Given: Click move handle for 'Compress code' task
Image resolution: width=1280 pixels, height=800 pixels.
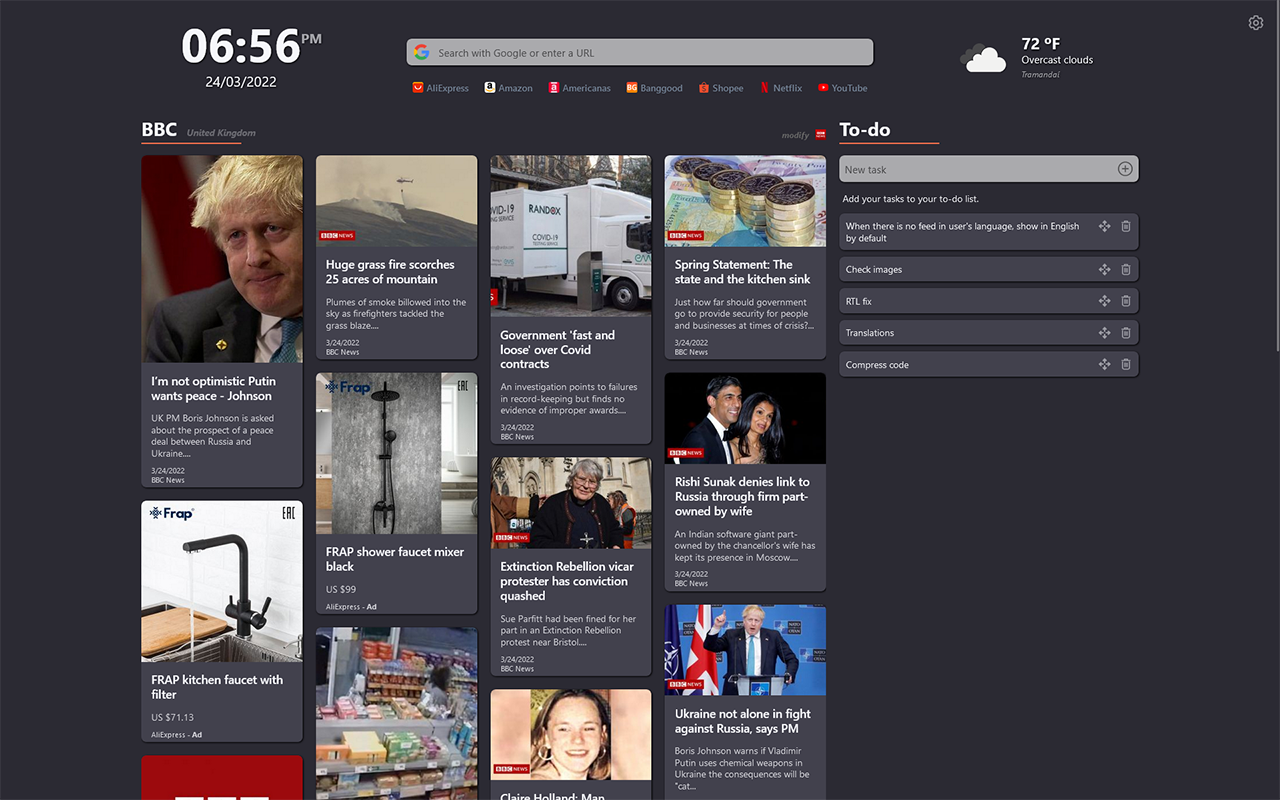Looking at the screenshot, I should point(1104,365).
